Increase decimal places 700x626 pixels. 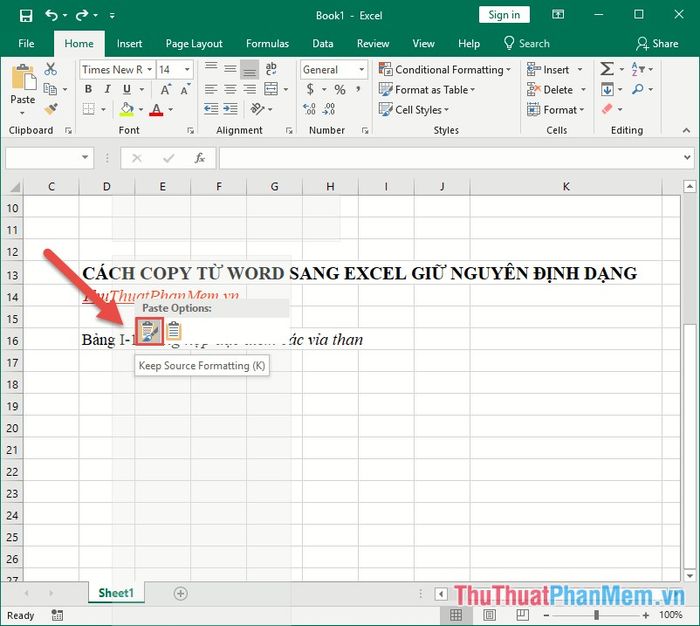(309, 109)
